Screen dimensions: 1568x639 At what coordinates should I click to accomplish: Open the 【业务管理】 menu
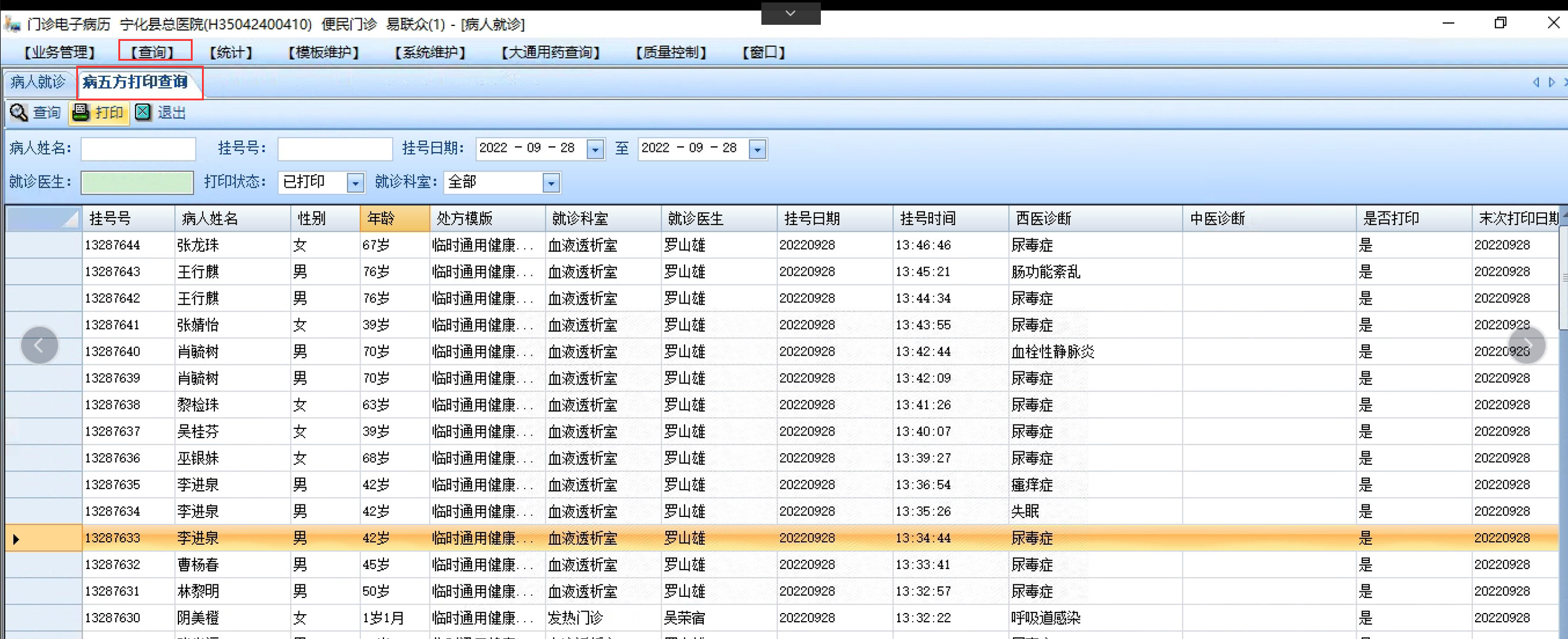click(x=59, y=53)
